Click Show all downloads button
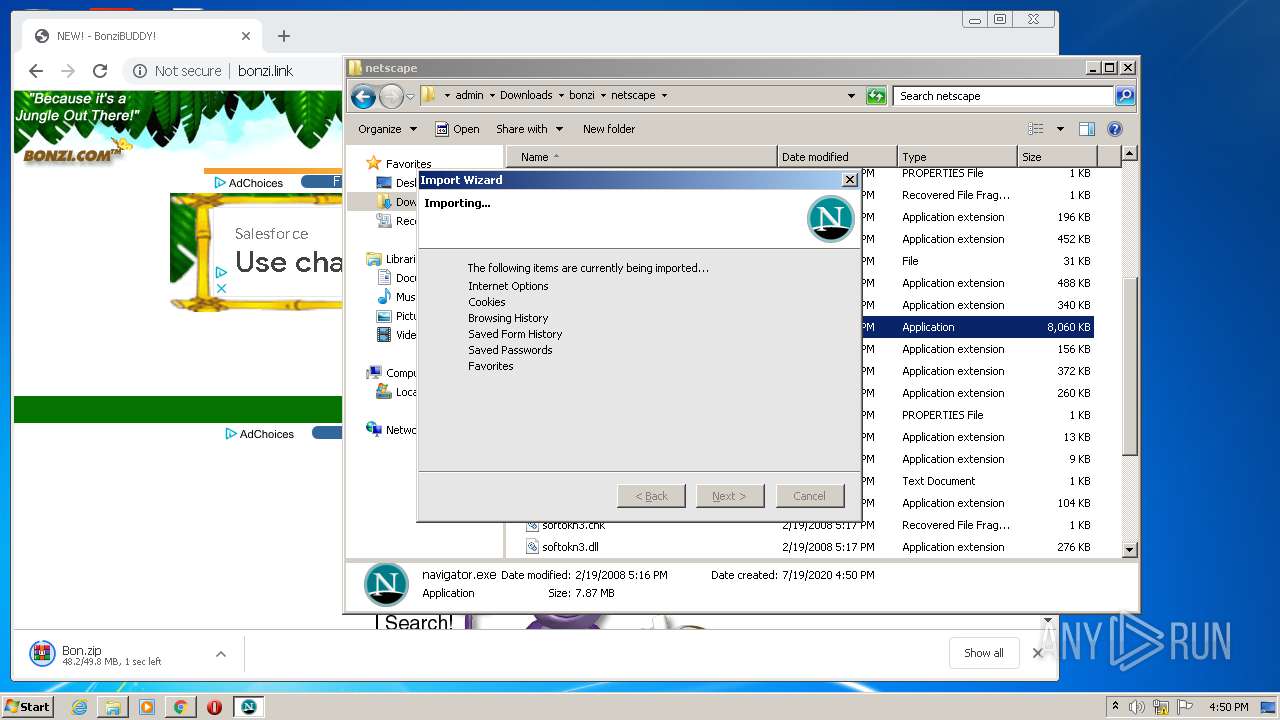 (x=984, y=653)
